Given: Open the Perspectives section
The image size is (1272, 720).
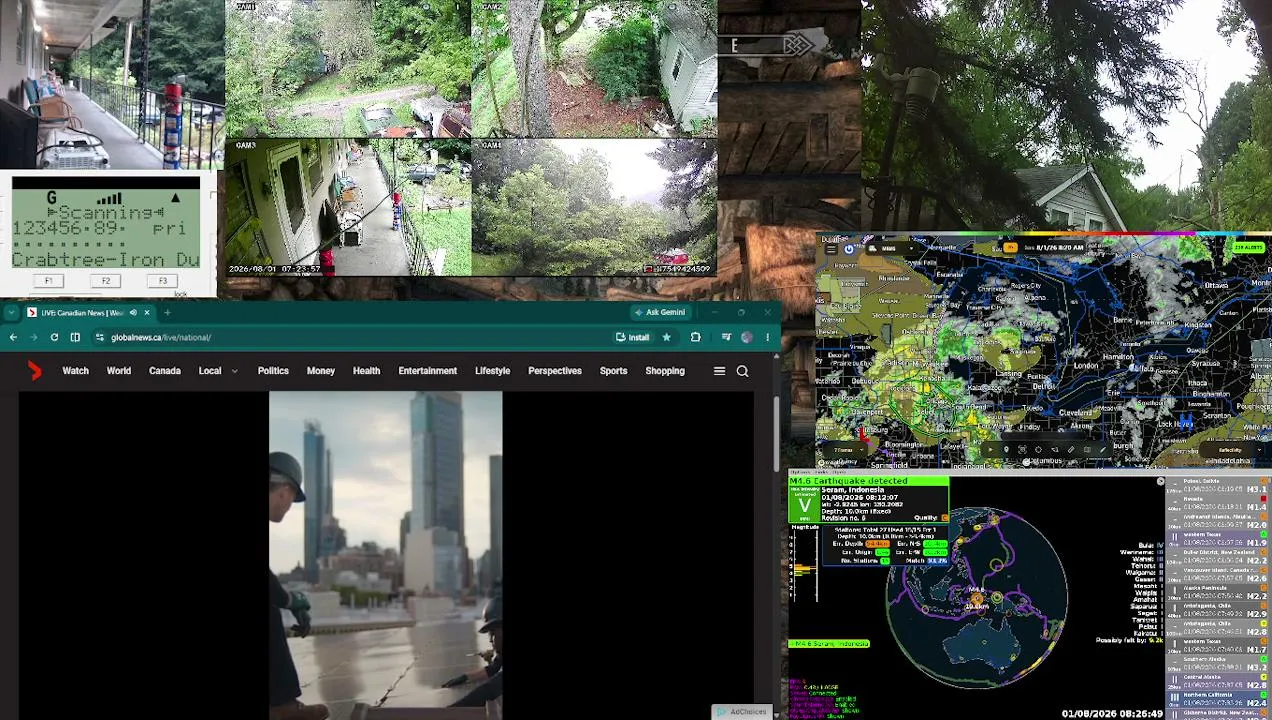Looking at the screenshot, I should coord(555,371).
